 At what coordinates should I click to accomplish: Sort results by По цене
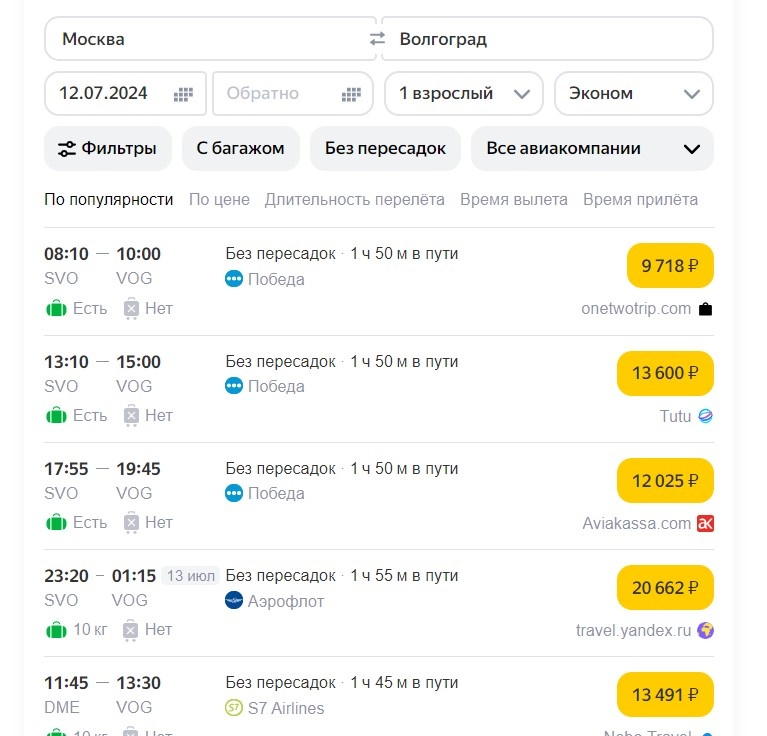pyautogui.click(x=219, y=199)
